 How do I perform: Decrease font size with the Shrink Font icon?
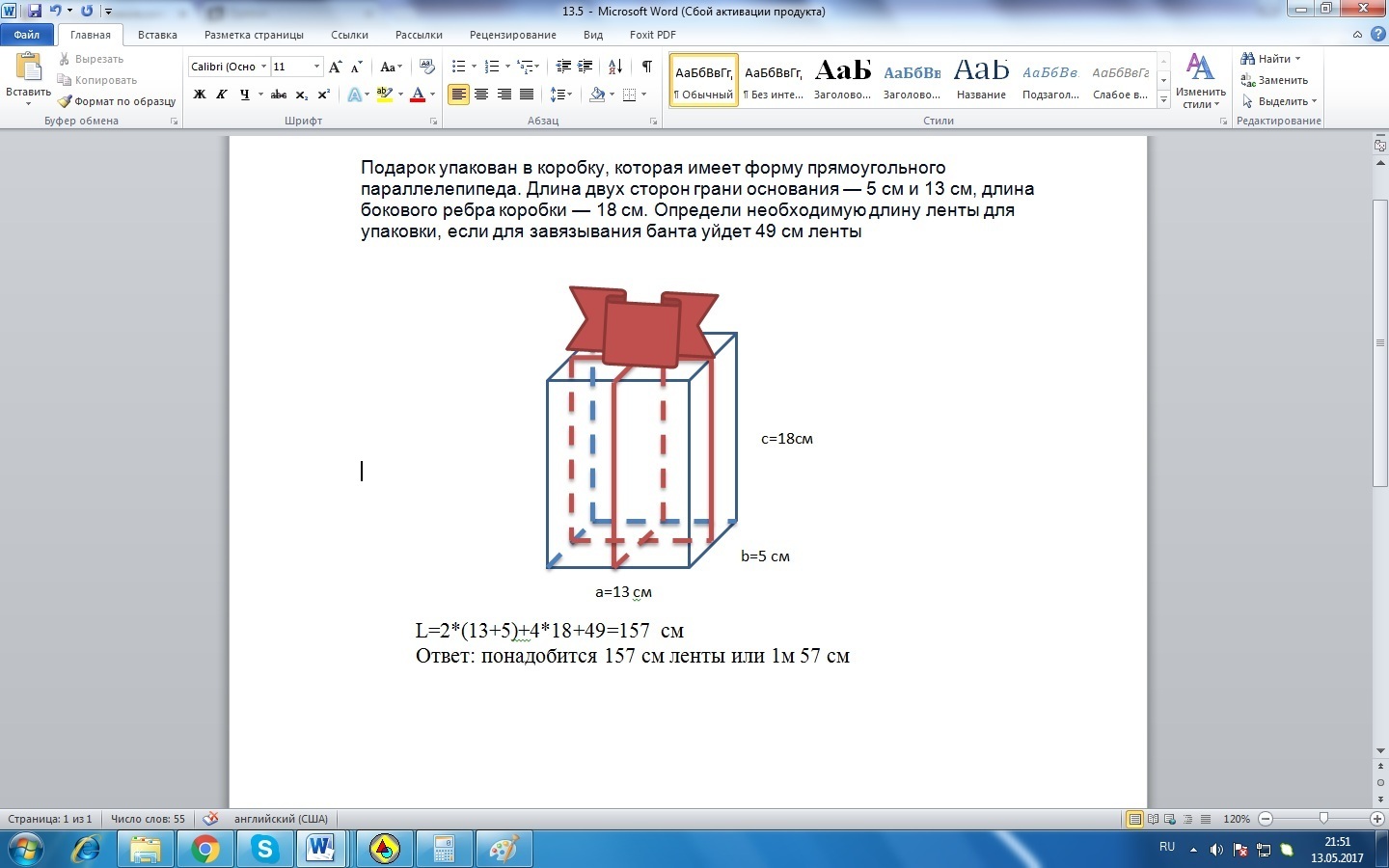[x=357, y=67]
